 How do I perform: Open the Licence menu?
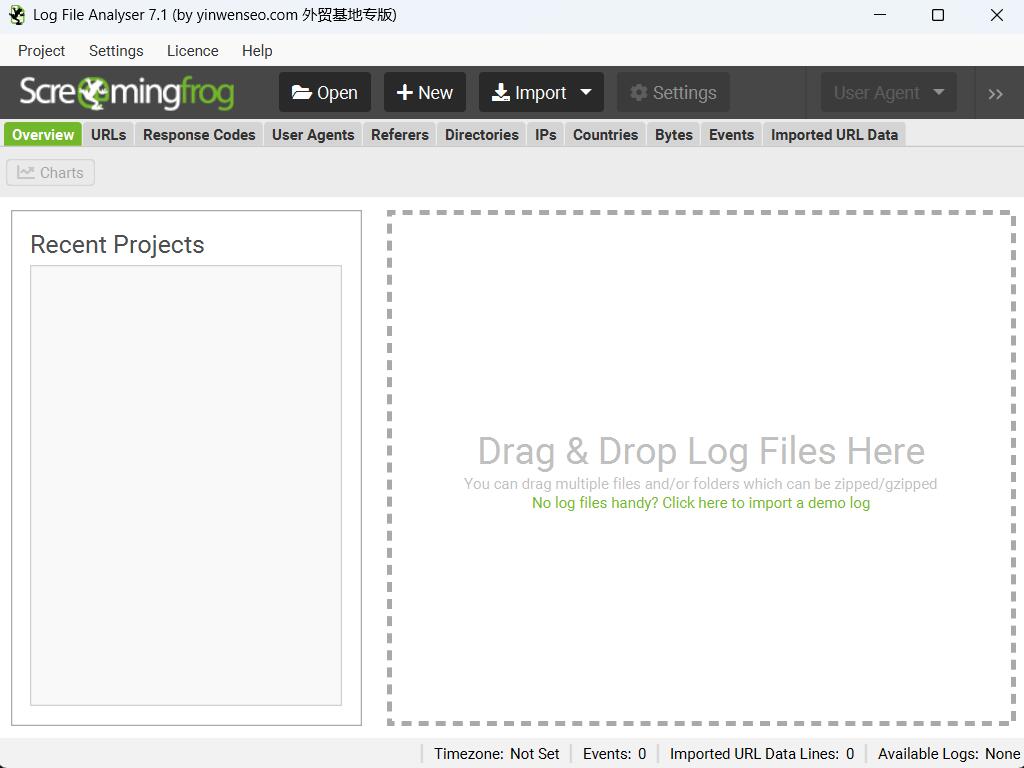pos(193,51)
